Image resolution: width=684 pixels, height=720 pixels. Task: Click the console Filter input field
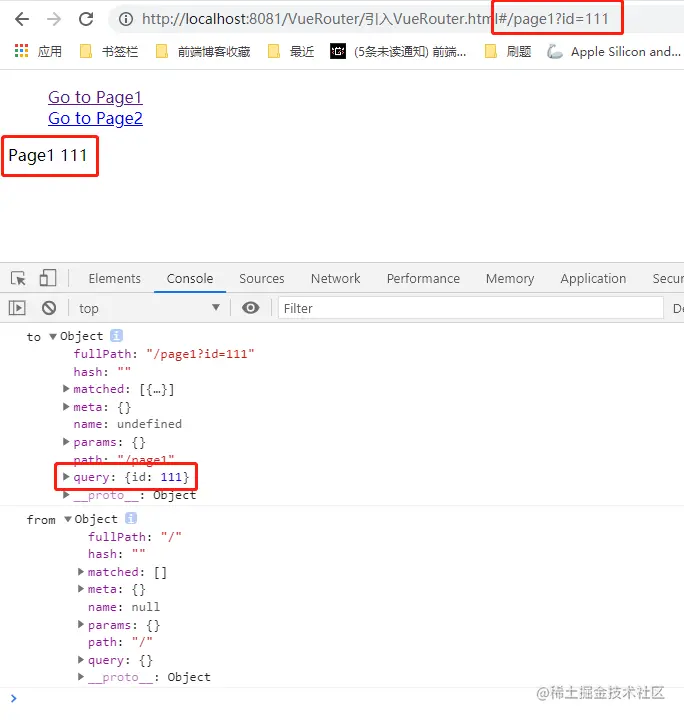[471, 308]
